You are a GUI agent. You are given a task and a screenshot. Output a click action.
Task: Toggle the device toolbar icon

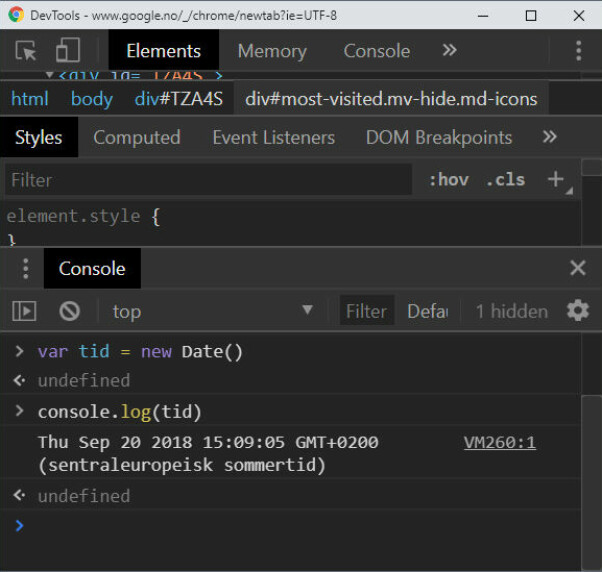pyautogui.click(x=68, y=50)
